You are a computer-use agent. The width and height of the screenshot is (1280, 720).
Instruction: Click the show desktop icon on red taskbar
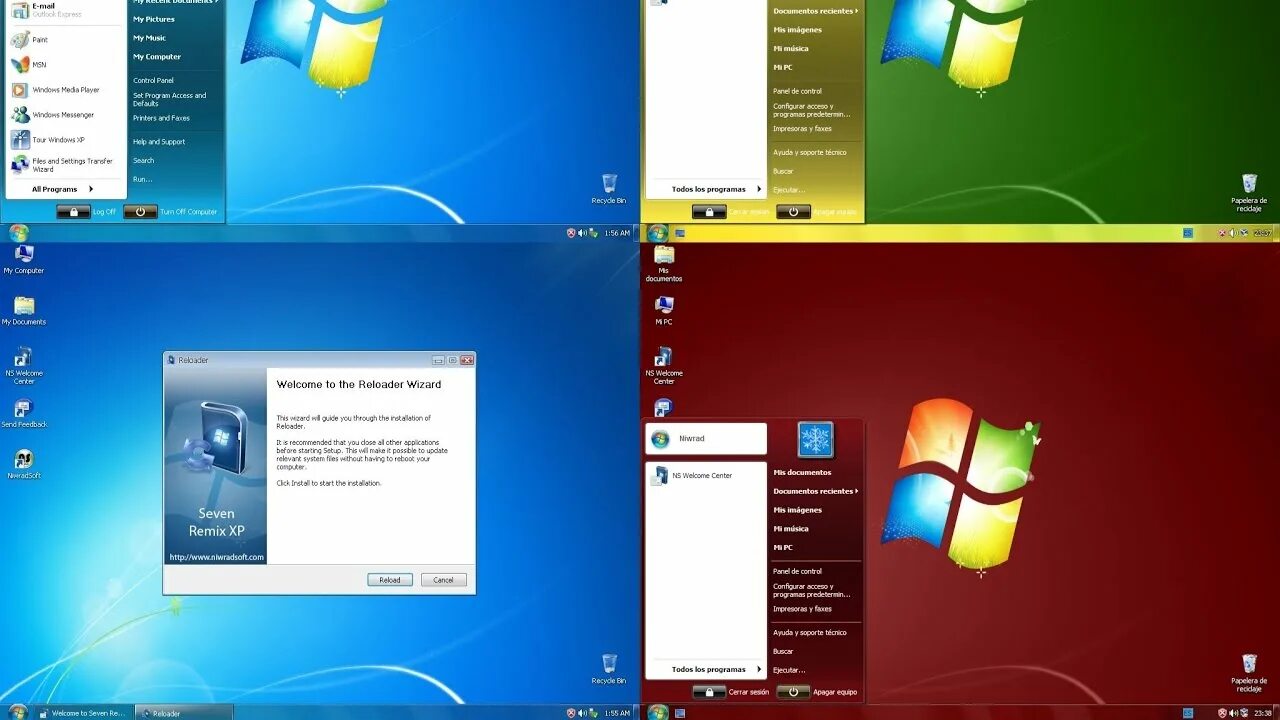click(x=680, y=713)
